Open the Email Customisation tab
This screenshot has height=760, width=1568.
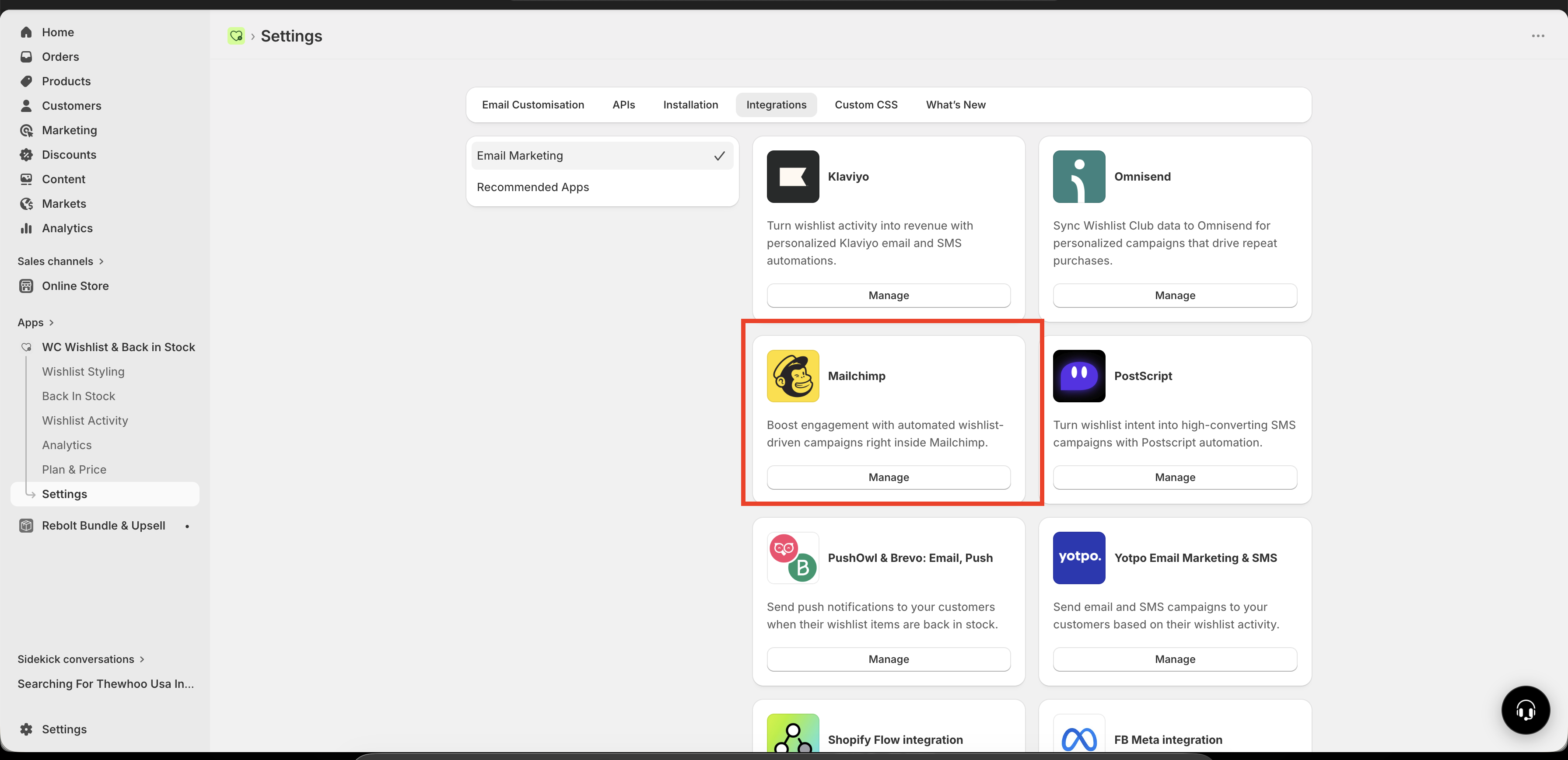(x=532, y=105)
